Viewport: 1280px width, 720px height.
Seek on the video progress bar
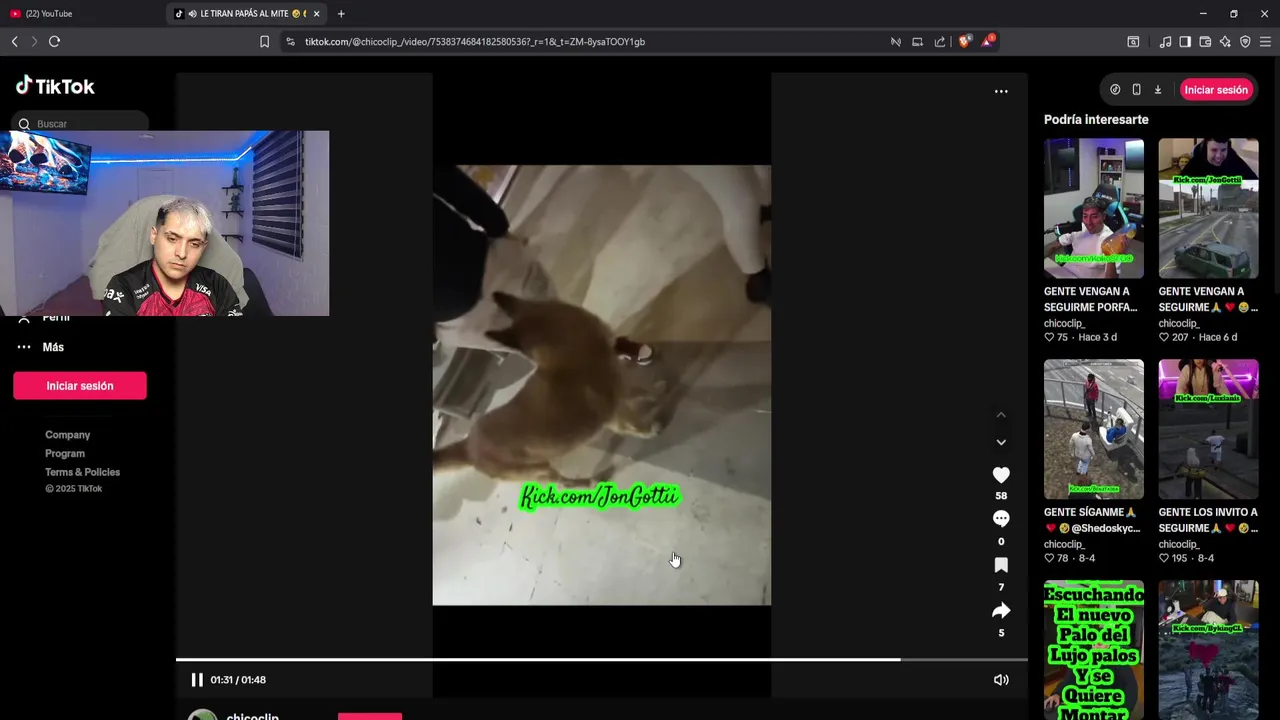[602, 660]
